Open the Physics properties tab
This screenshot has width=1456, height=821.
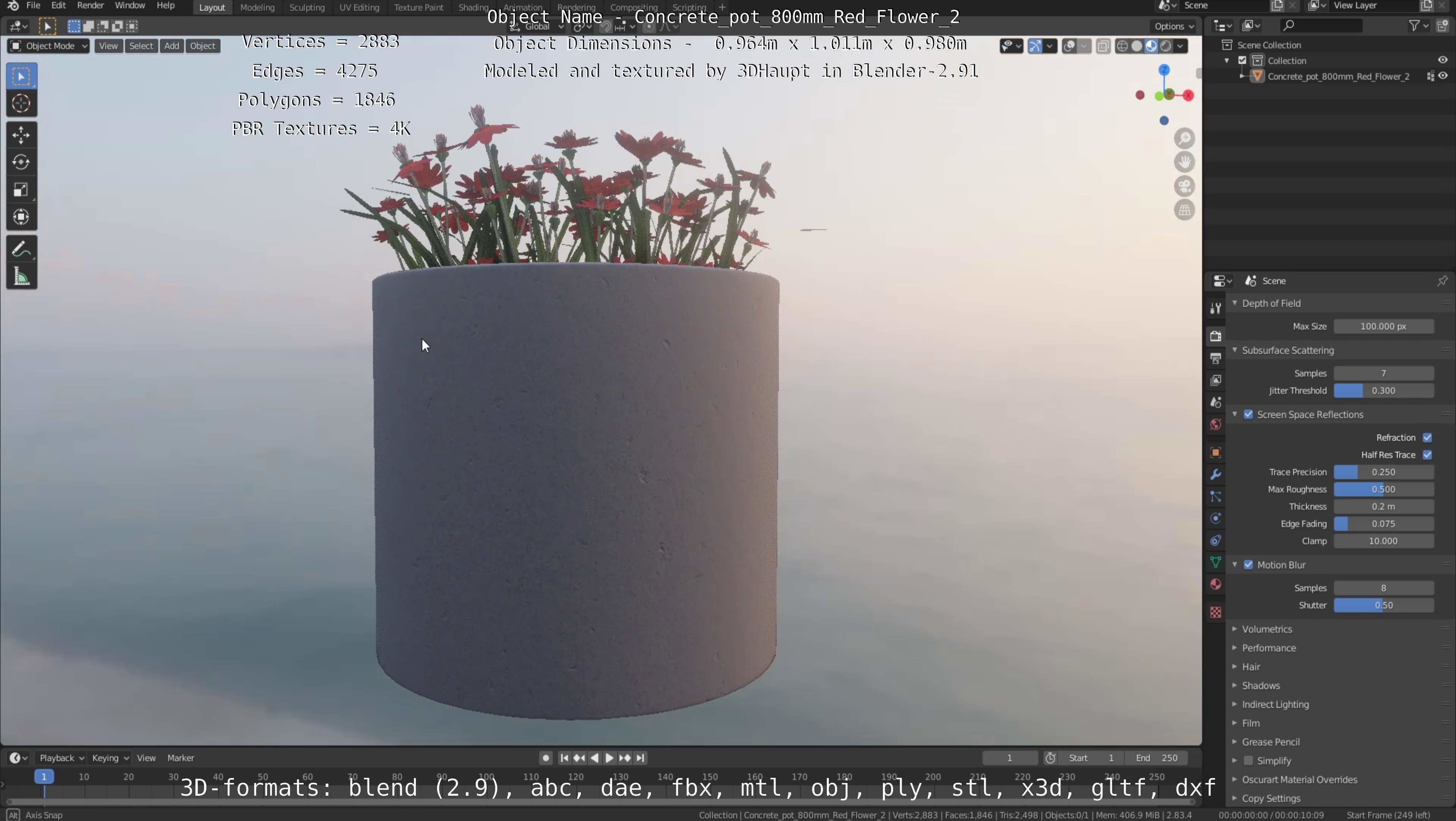(x=1215, y=518)
